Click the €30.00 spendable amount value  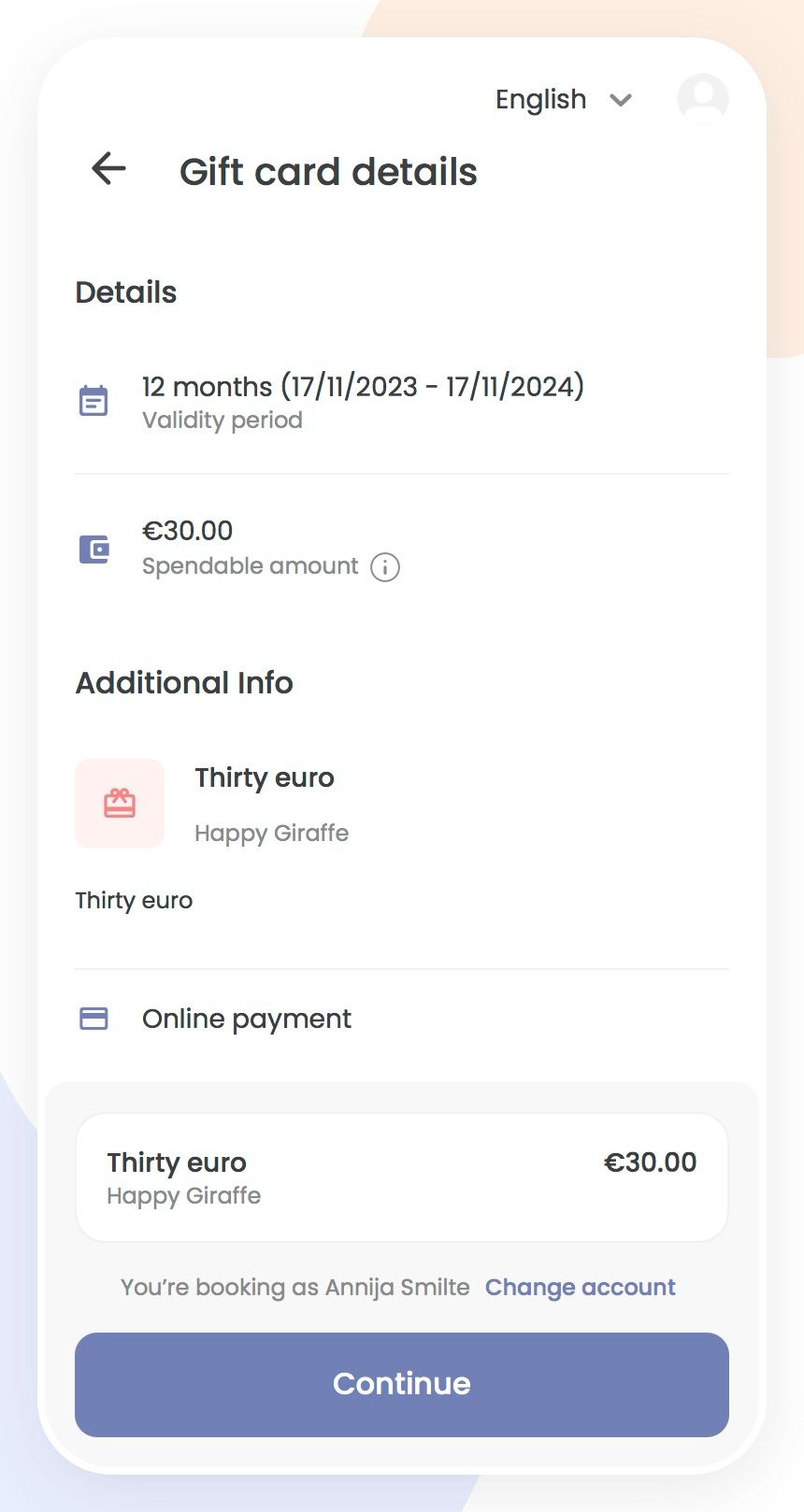187,531
